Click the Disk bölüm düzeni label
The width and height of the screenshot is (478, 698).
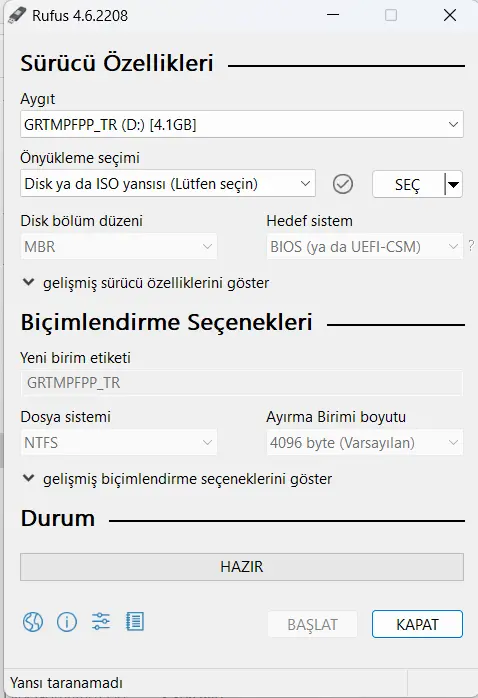click(82, 221)
